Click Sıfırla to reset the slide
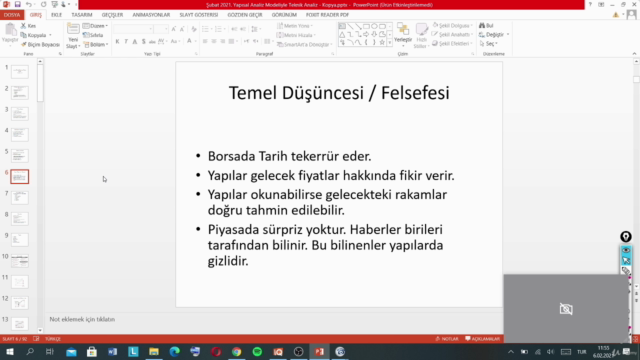 93,35
